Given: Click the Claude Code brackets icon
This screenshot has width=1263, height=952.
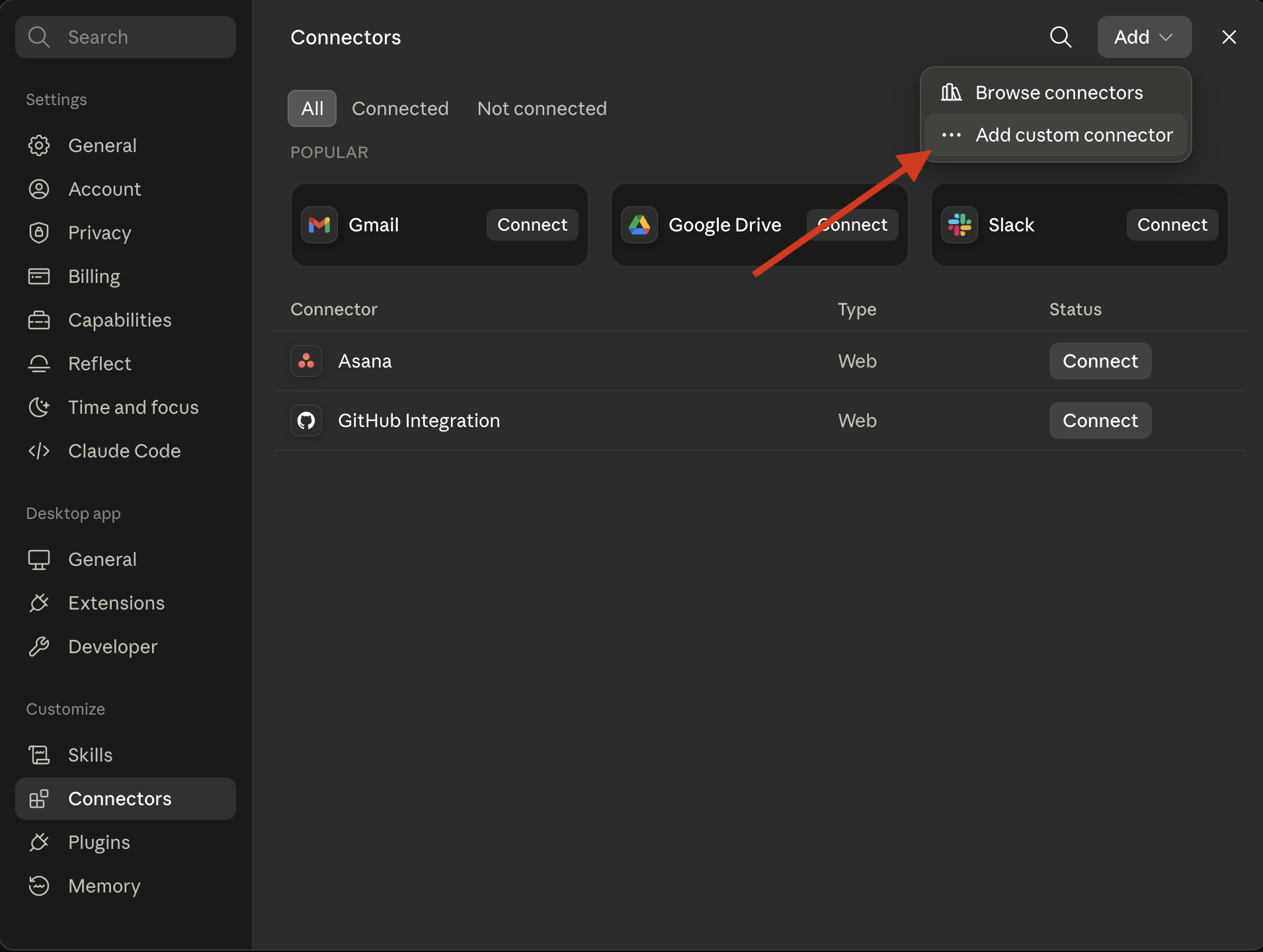Looking at the screenshot, I should point(39,451).
